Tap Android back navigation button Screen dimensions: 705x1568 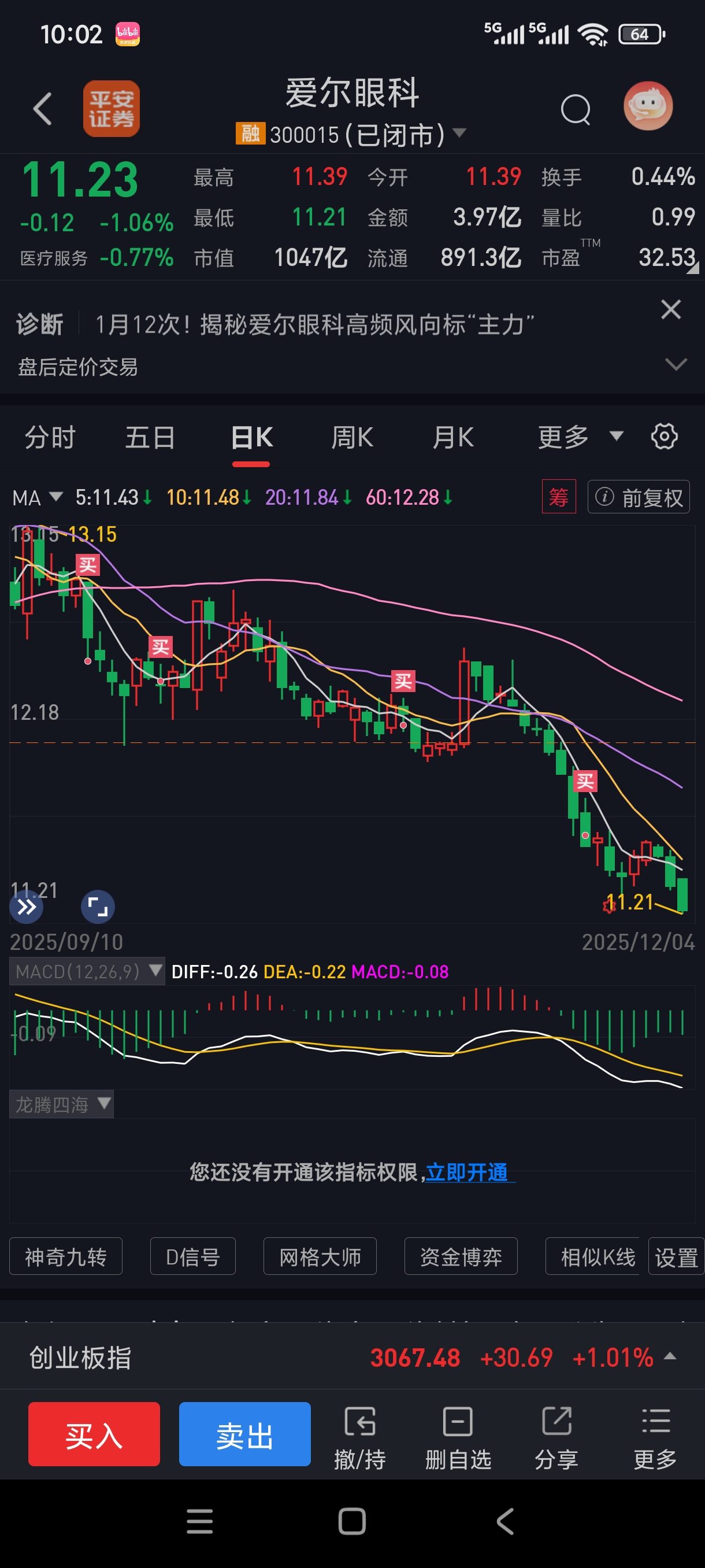point(506,1521)
